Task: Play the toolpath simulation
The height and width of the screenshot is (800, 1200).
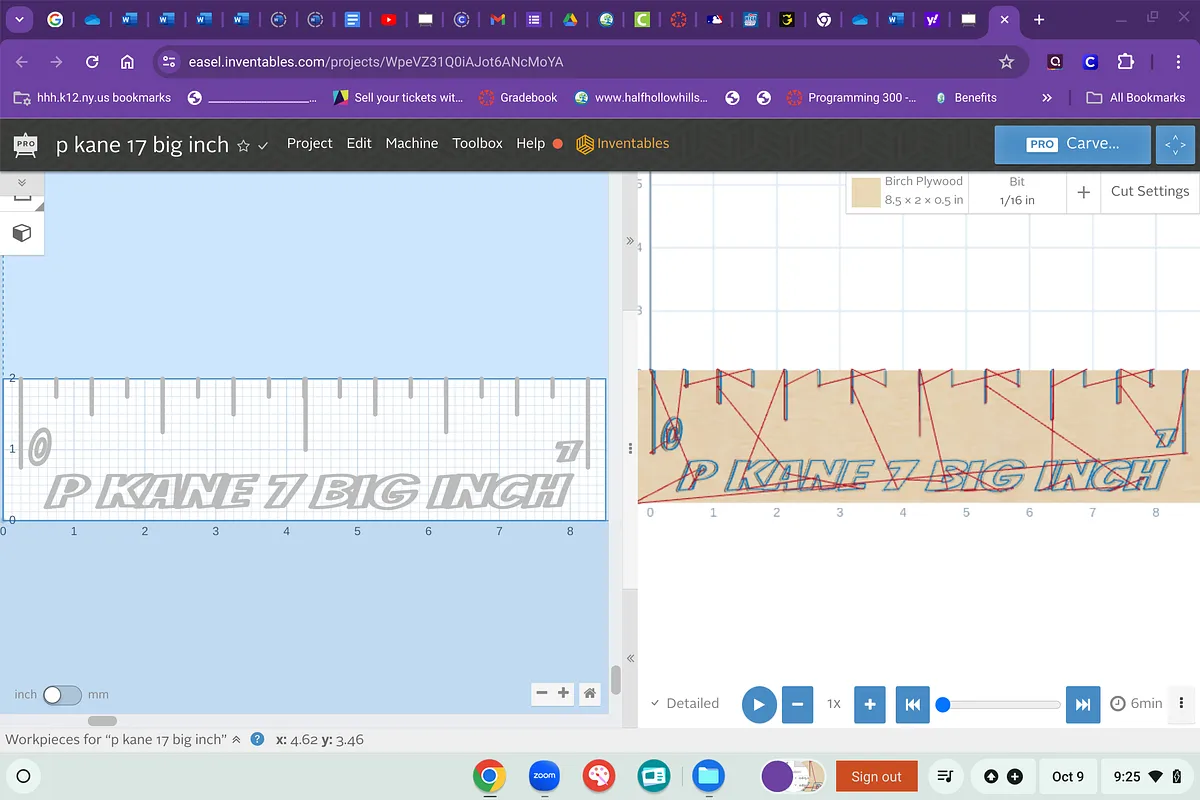Action: pos(759,704)
